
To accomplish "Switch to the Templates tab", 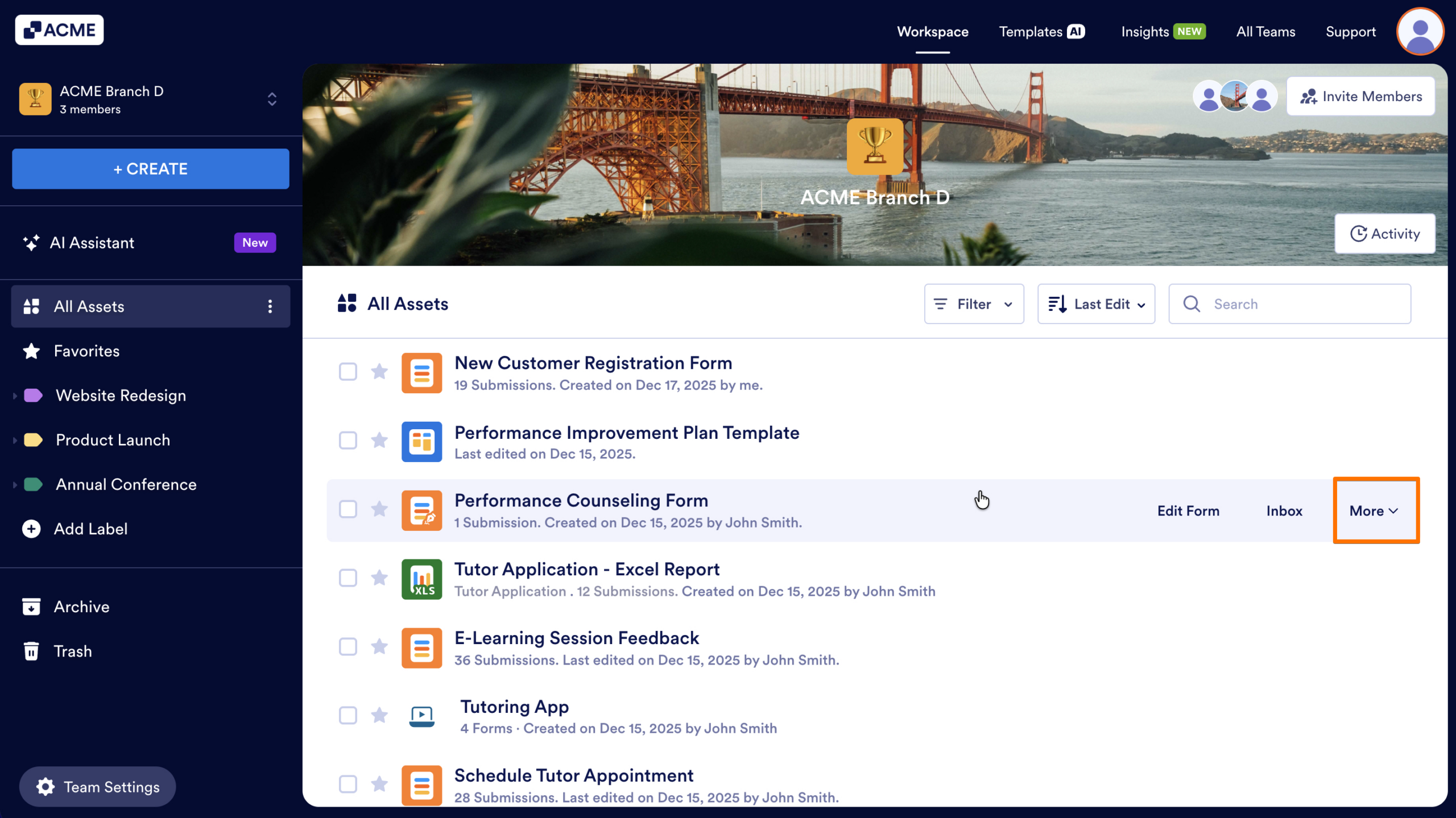I will (1031, 32).
